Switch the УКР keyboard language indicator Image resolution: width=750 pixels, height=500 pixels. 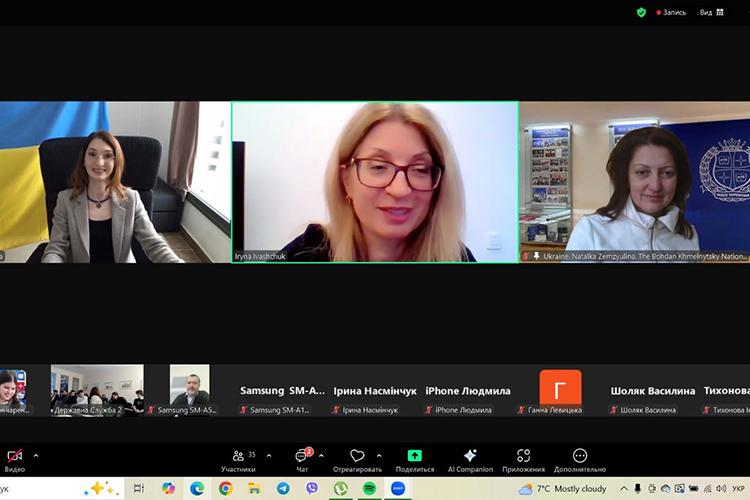(x=738, y=489)
